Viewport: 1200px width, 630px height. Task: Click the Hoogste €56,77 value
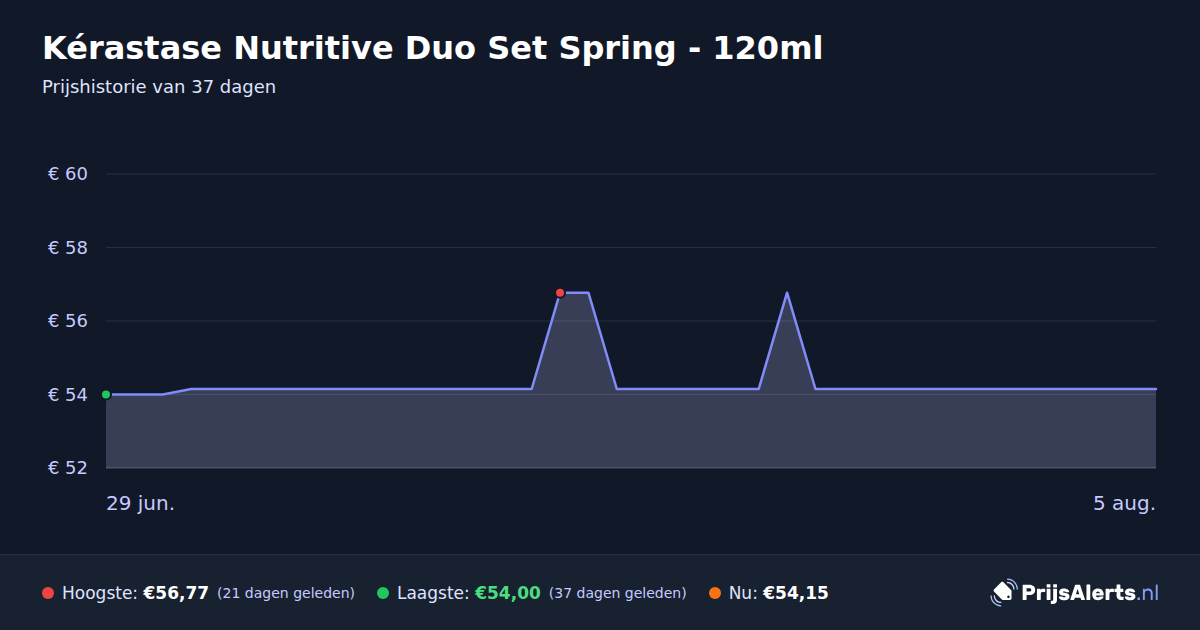(176, 593)
